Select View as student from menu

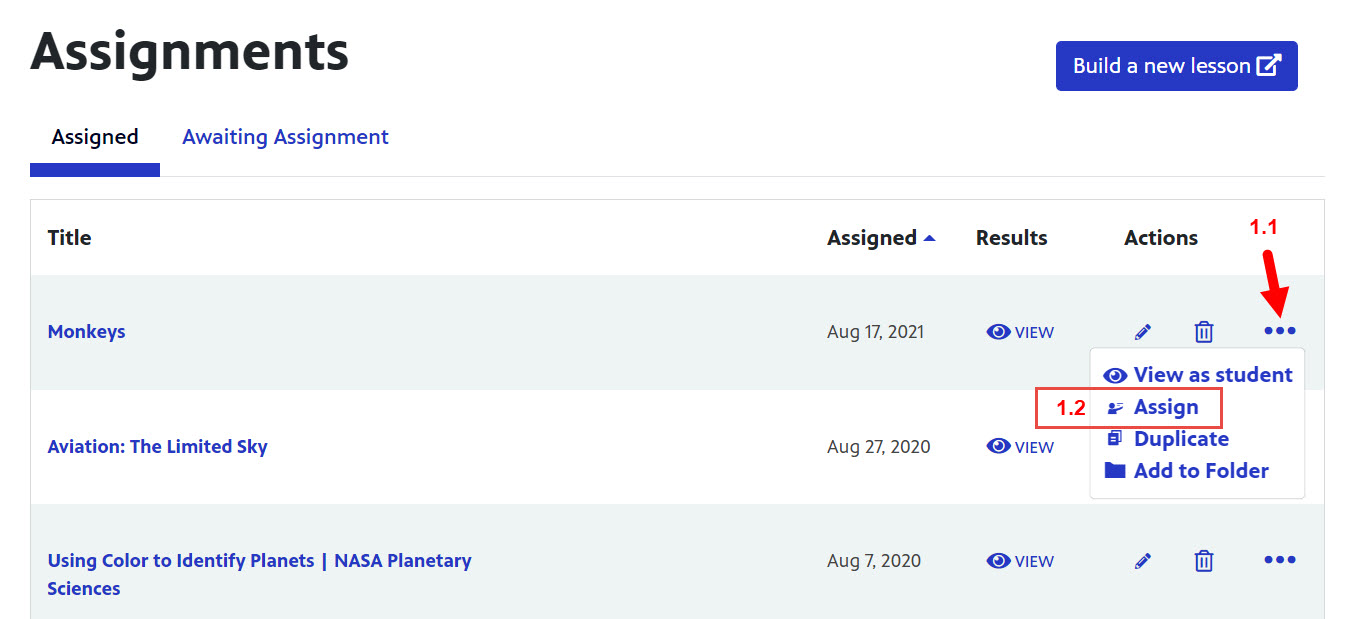click(x=1197, y=375)
